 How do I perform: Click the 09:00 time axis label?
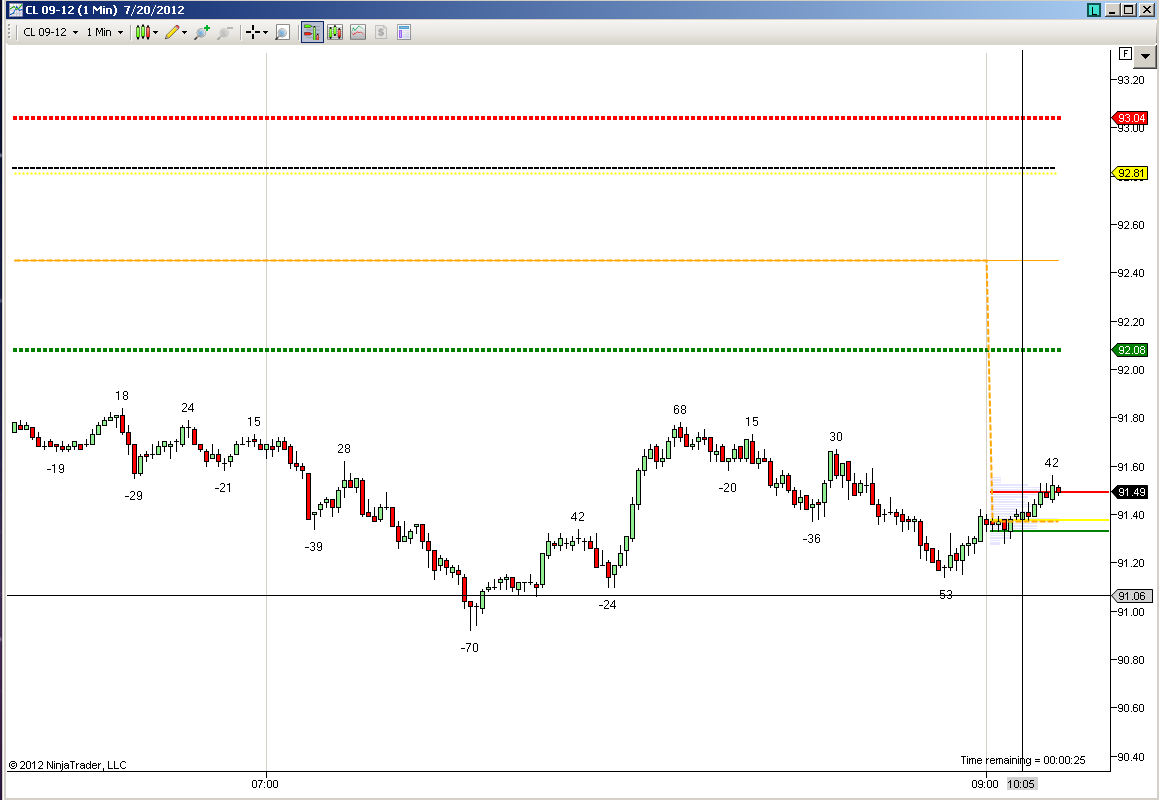click(x=985, y=784)
